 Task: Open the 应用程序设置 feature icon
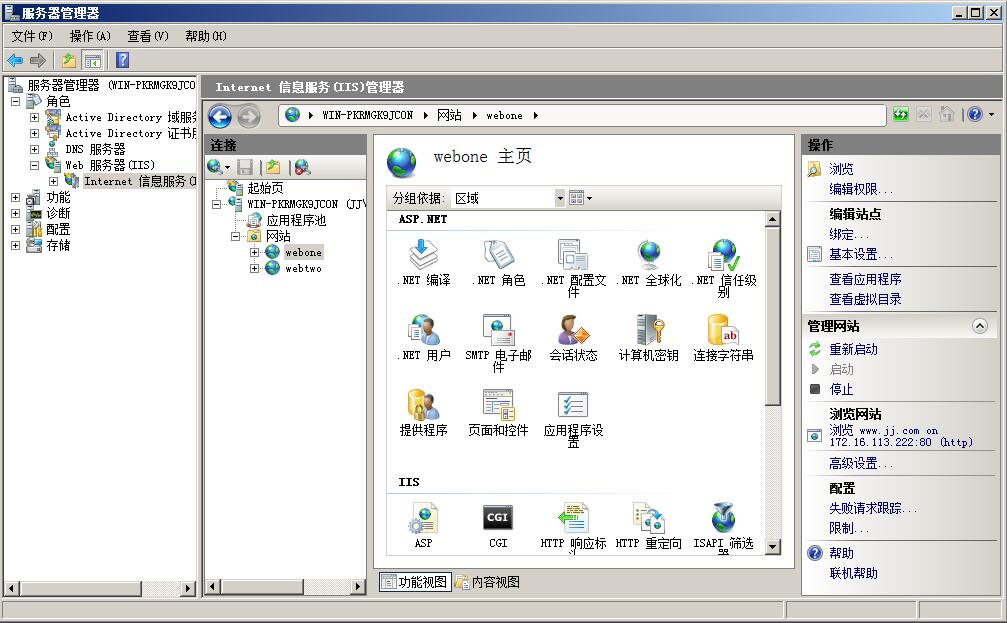(x=574, y=417)
